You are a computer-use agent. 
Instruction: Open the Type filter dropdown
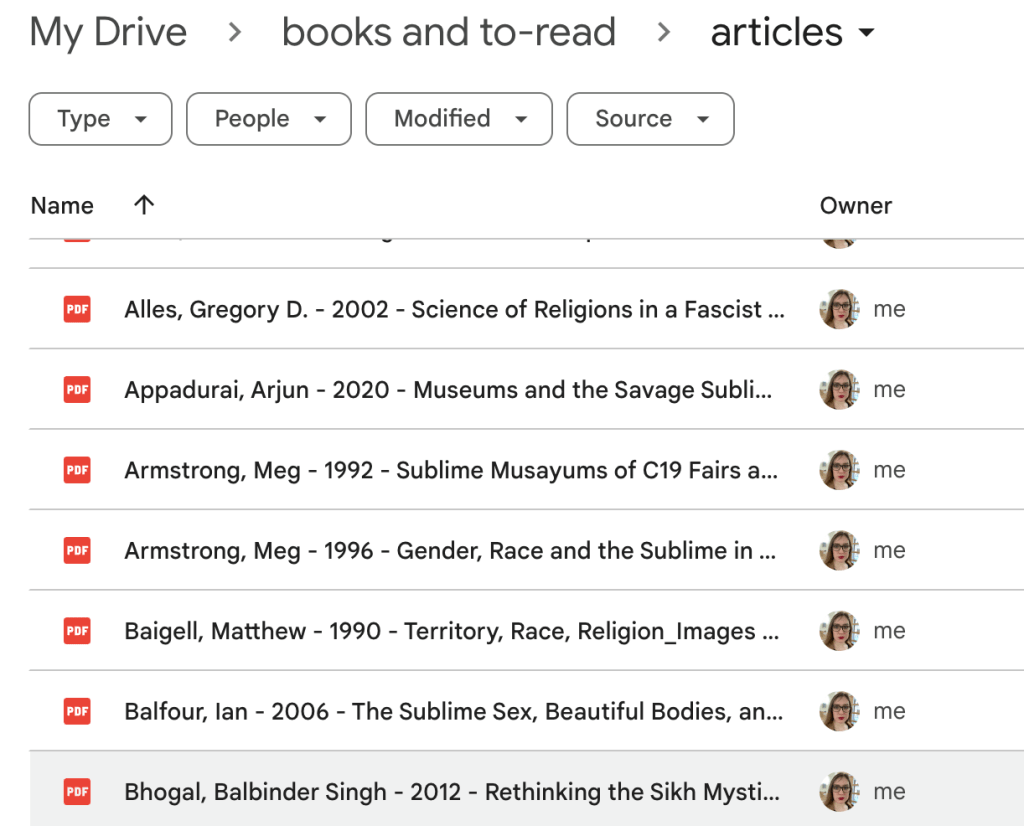pyautogui.click(x=101, y=119)
